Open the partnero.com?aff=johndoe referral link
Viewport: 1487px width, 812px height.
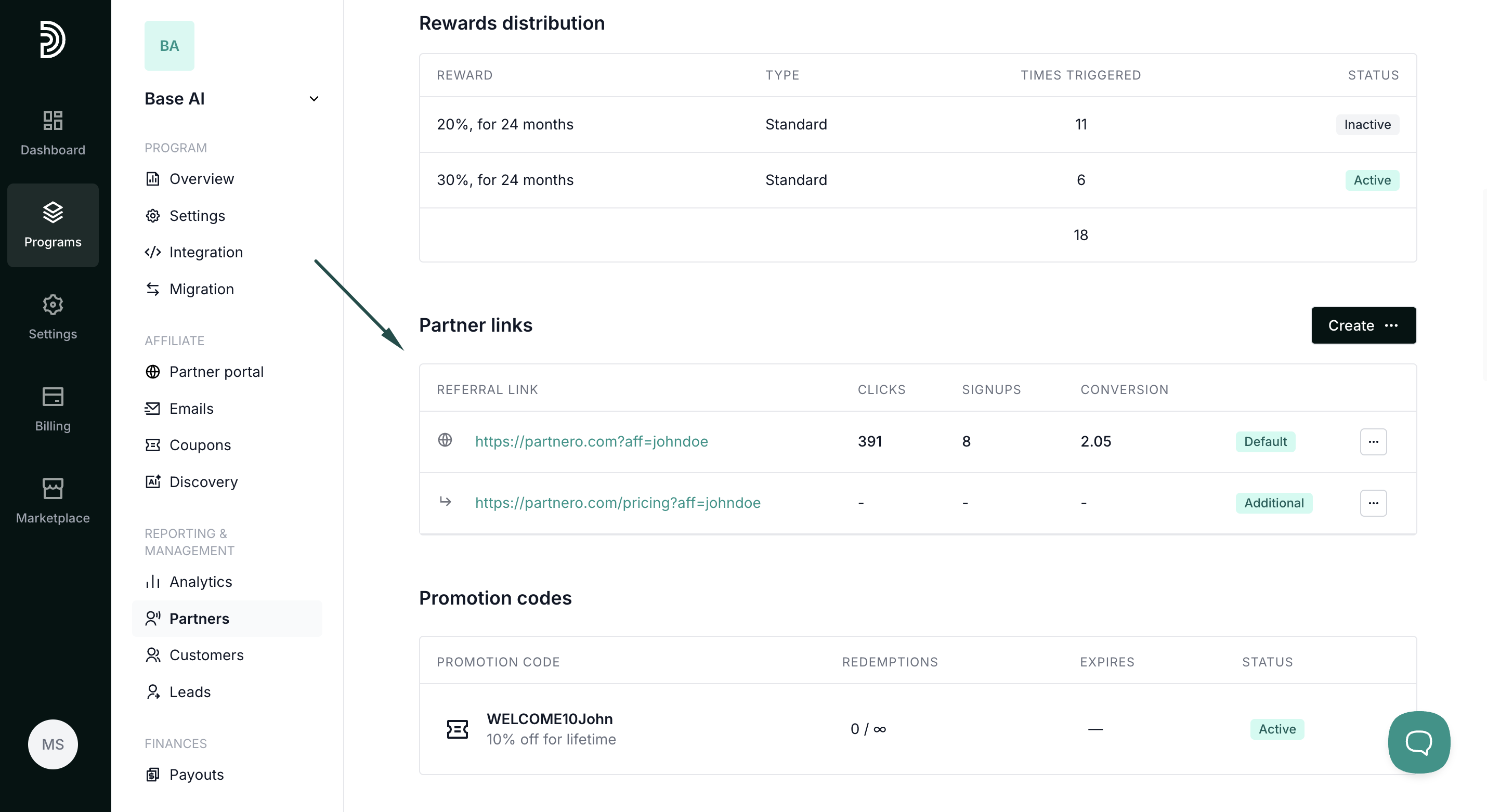[591, 441]
